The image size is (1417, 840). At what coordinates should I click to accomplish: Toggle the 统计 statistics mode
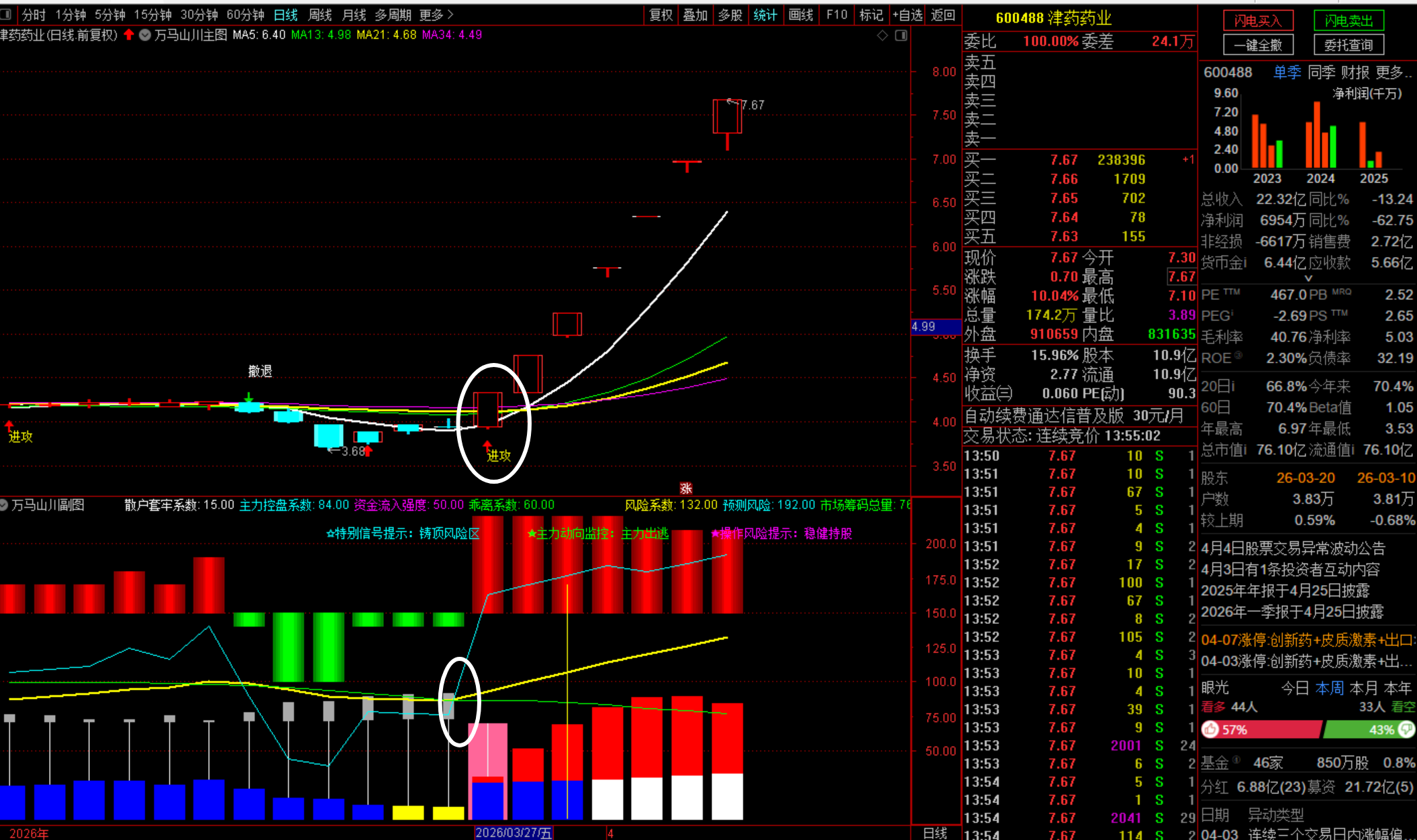pos(765,15)
